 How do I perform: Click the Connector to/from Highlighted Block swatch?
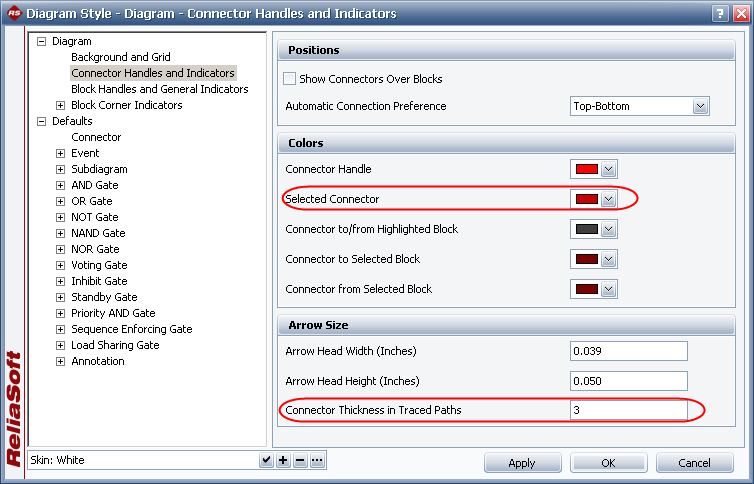(586, 230)
